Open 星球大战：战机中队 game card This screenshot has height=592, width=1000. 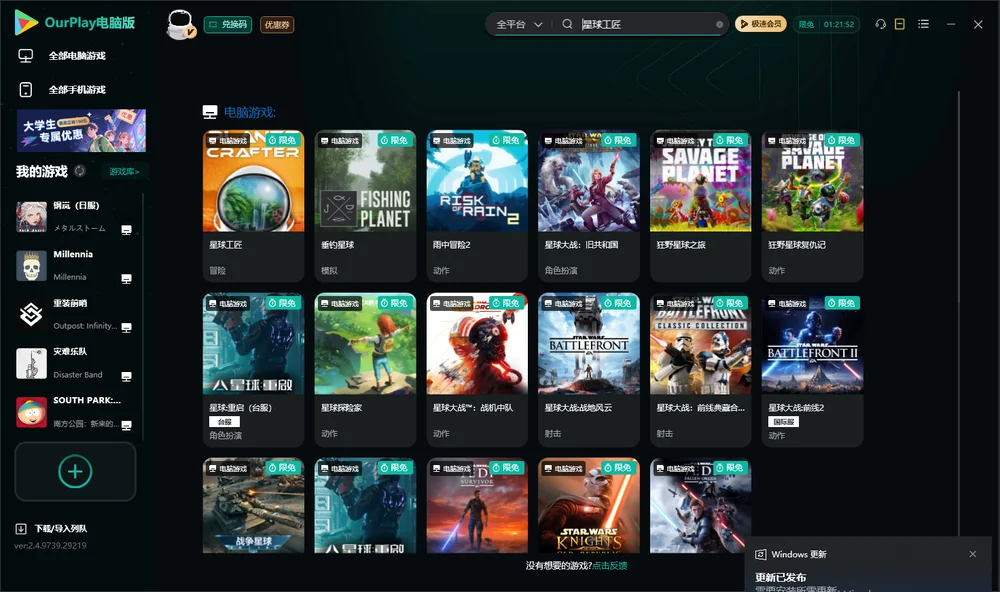(x=477, y=369)
